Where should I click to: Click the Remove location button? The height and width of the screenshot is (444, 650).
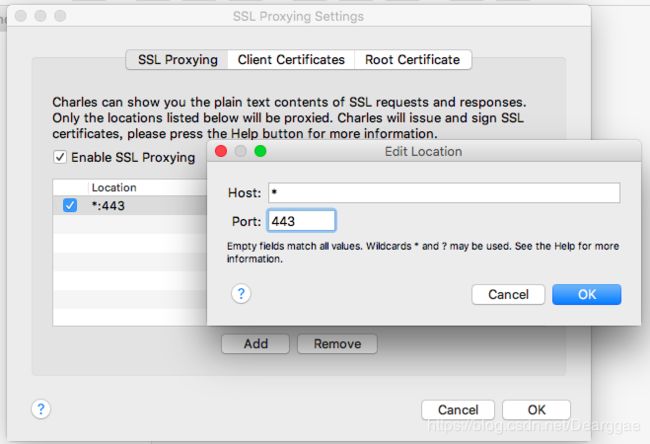[337, 344]
